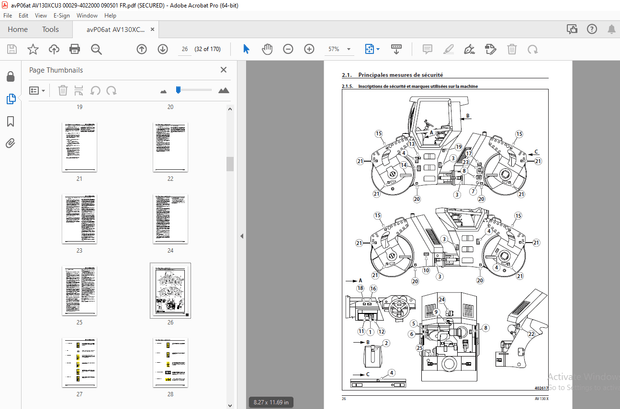Click the page number input field
Screen dimensions: 620x409
[x=185, y=49]
